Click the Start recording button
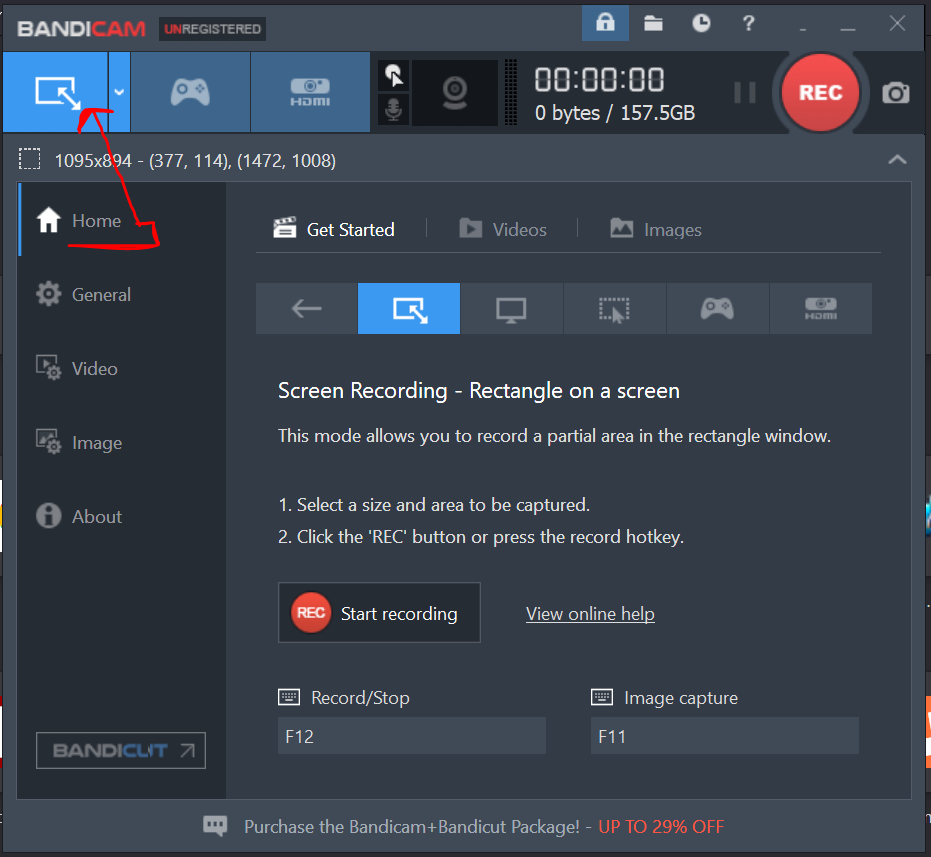The height and width of the screenshot is (857, 931). tap(379, 612)
